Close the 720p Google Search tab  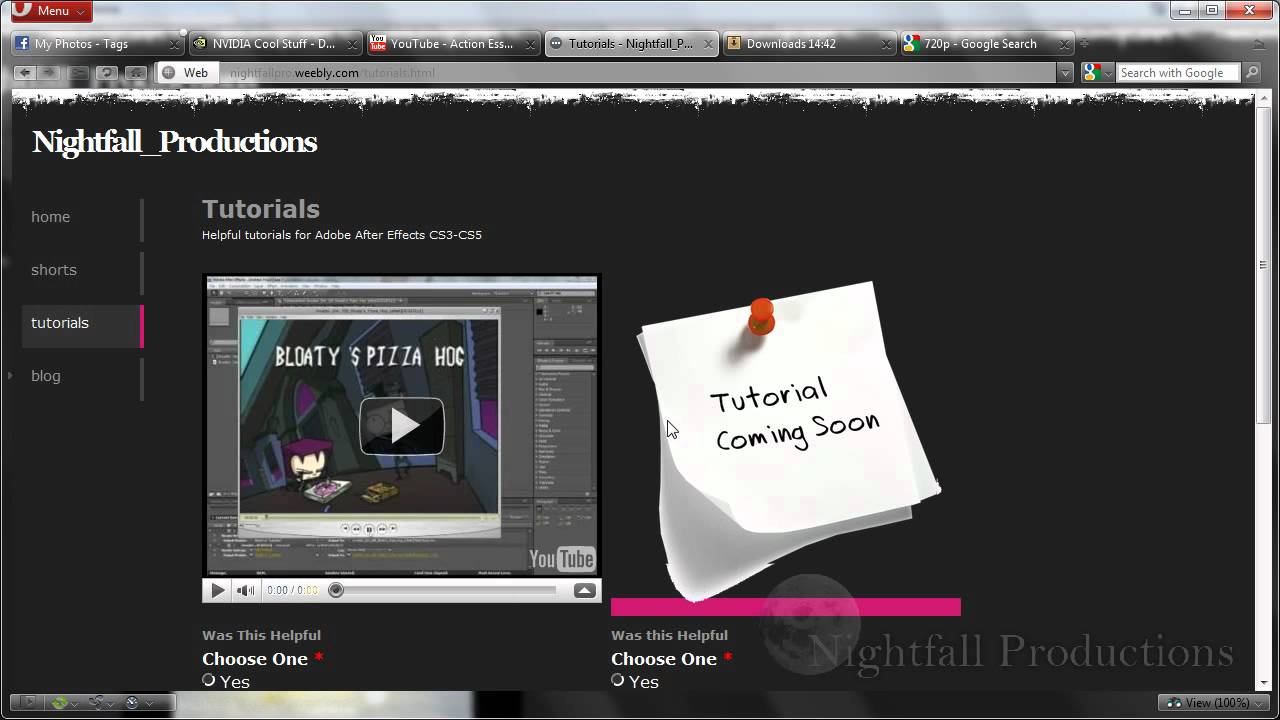click(x=1064, y=44)
